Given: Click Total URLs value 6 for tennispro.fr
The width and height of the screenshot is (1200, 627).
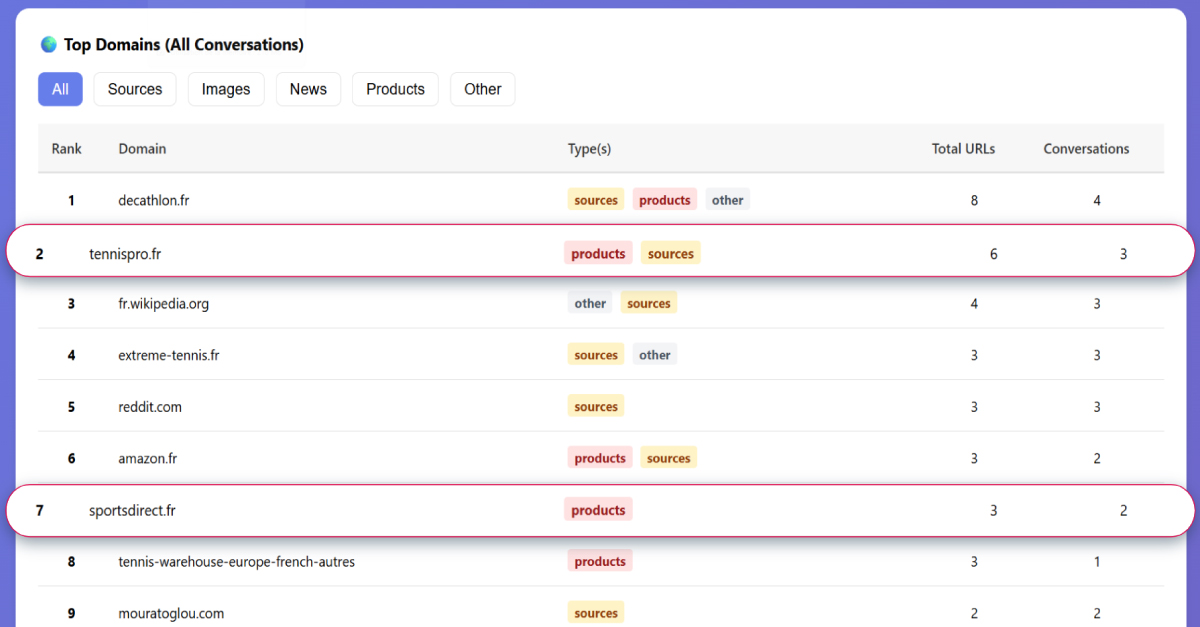Looking at the screenshot, I should tap(993, 254).
